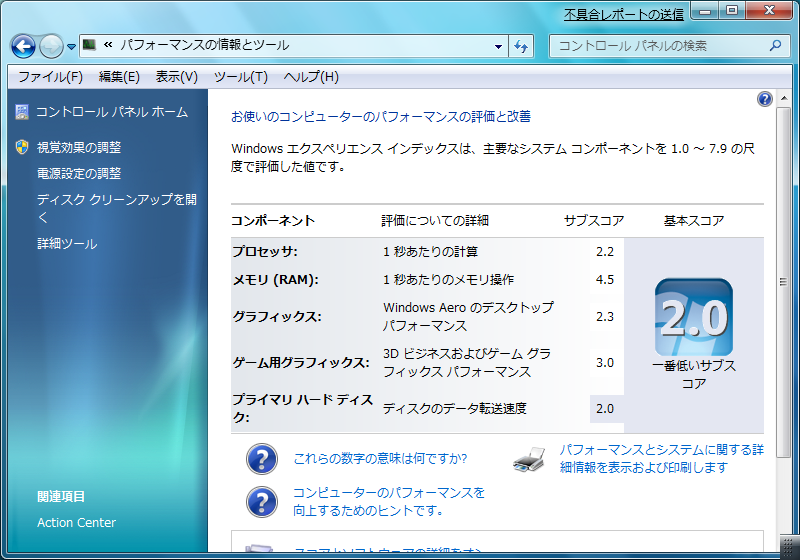Open the 表示(V) menu
Viewport: 800px width, 560px height.
pos(177,77)
